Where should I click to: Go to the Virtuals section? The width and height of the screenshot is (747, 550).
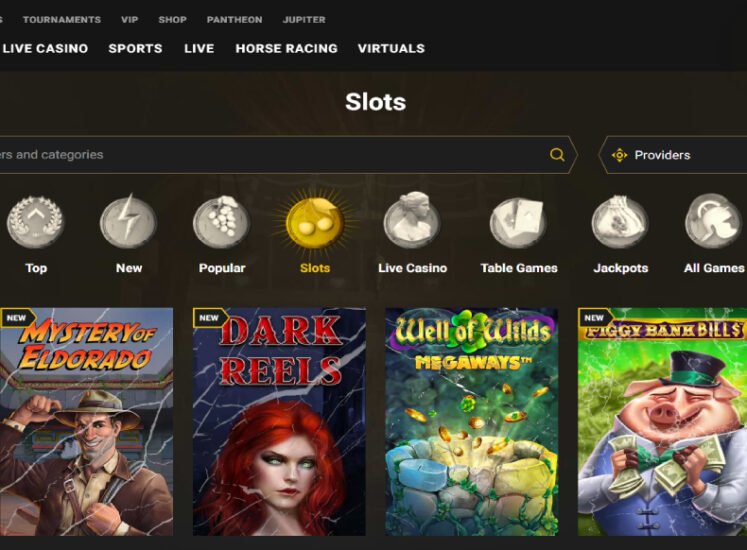[391, 48]
